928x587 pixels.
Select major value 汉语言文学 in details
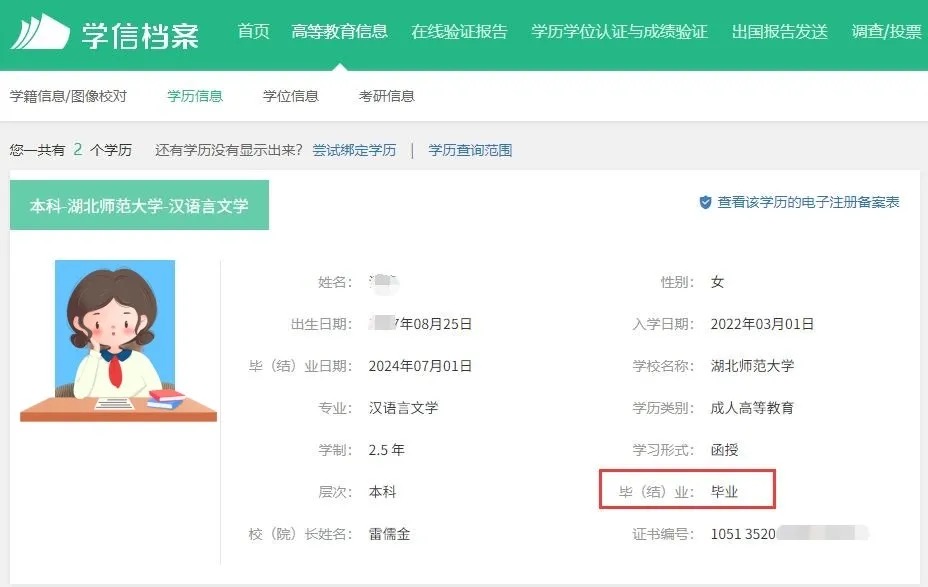click(403, 408)
